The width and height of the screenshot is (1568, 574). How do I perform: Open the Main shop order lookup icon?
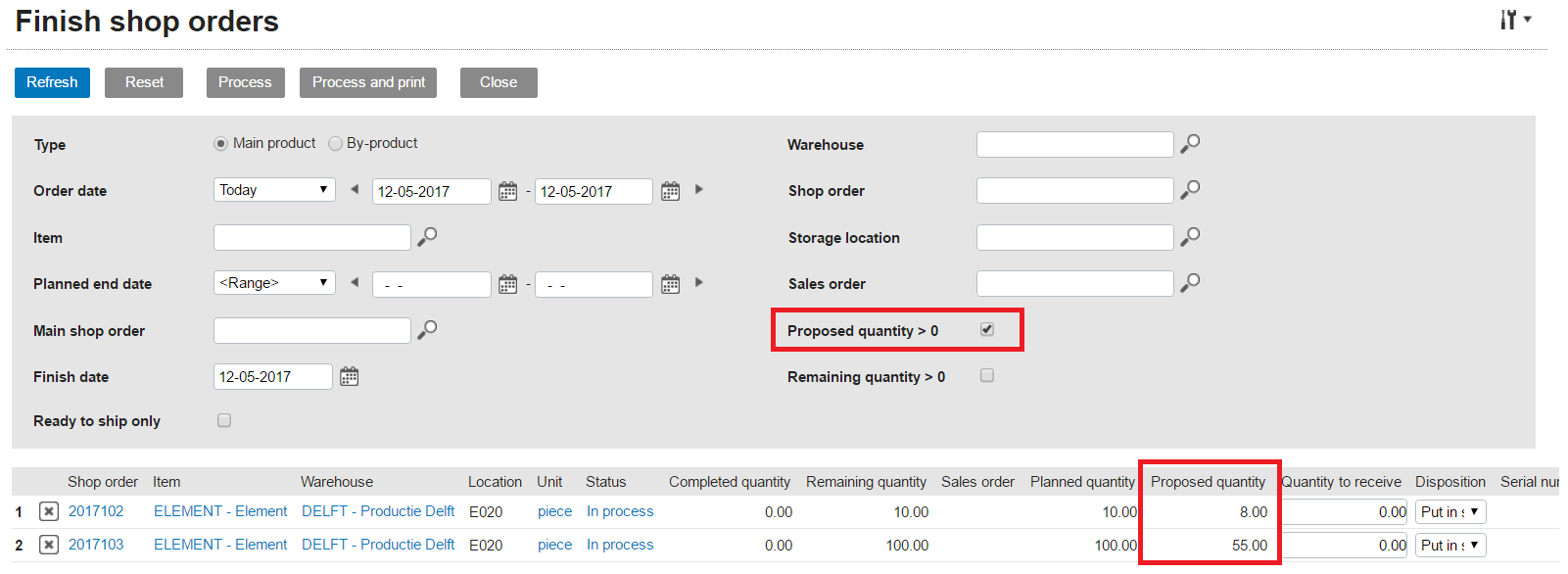click(427, 330)
